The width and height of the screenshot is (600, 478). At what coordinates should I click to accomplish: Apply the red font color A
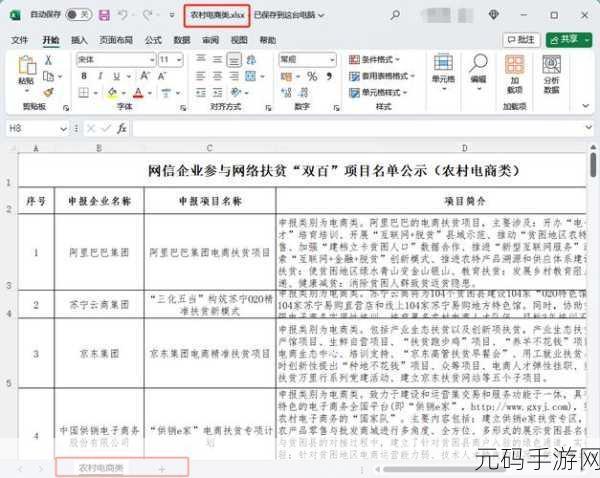click(x=139, y=93)
